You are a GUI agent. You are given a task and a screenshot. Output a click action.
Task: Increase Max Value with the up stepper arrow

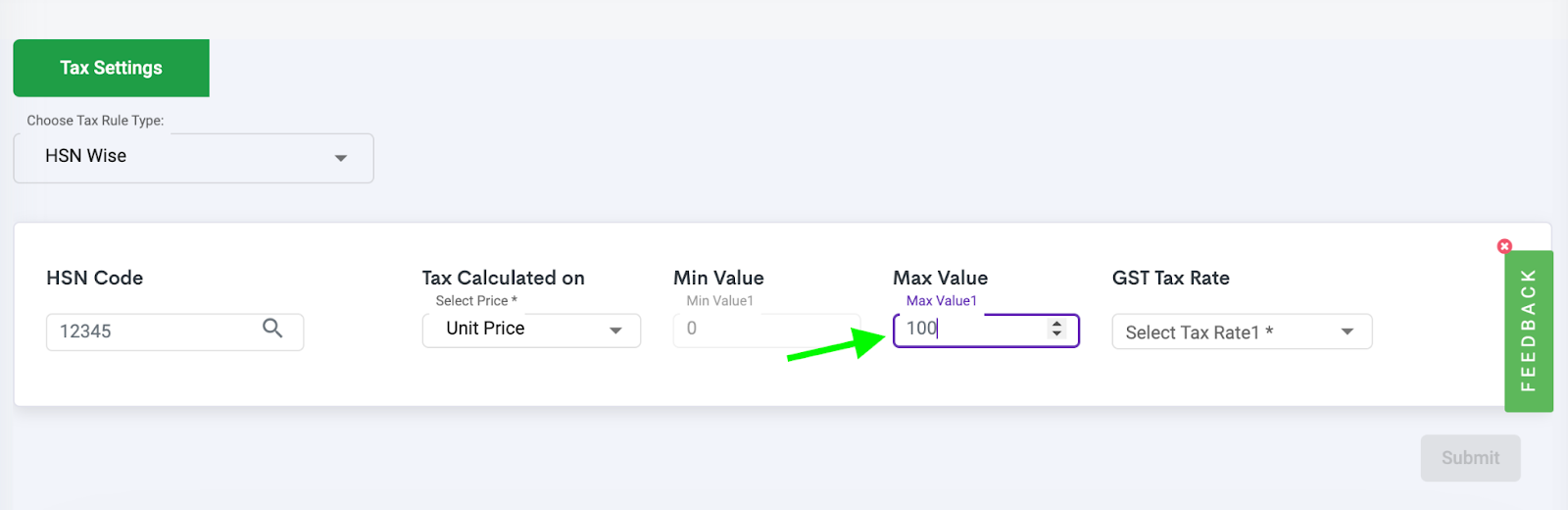[1056, 324]
